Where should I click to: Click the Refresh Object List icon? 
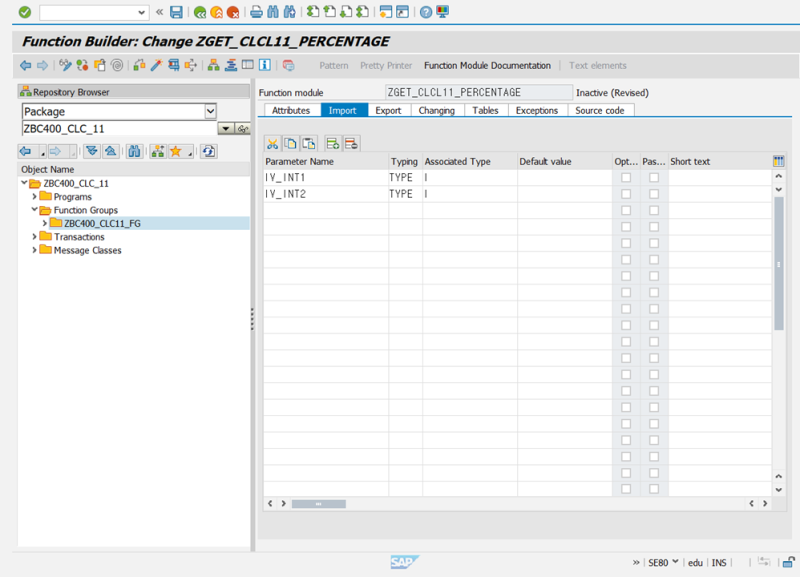coord(208,151)
